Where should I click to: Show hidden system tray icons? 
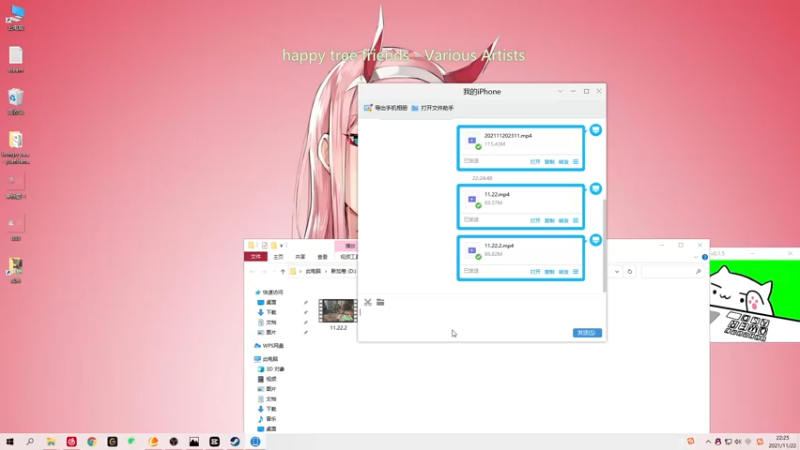(708, 442)
